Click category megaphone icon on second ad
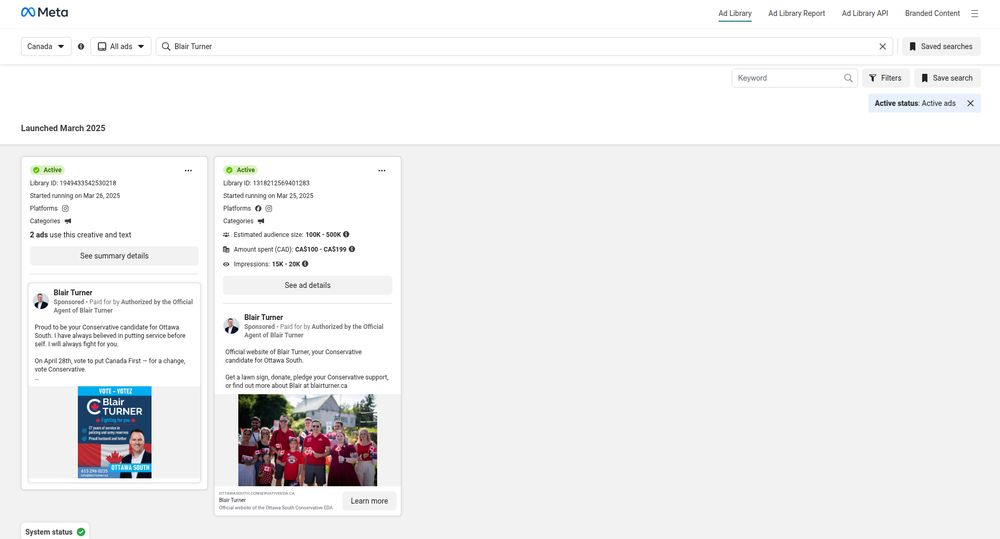Screen dimensions: 1000x539 [x=261, y=221]
